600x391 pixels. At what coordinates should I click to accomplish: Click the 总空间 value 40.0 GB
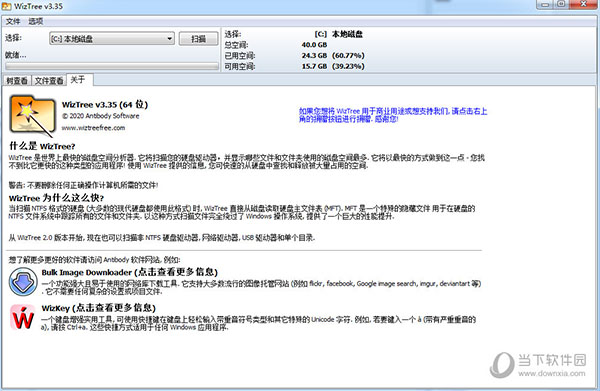click(x=314, y=45)
